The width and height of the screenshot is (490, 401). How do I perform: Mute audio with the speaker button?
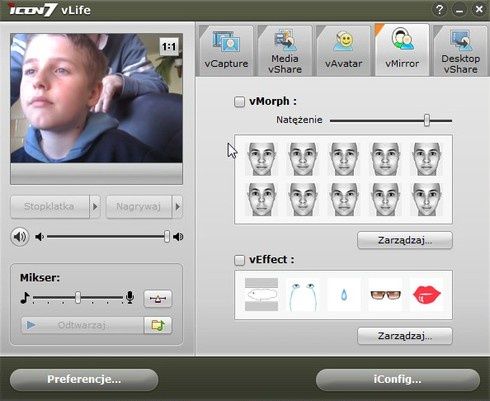pyautogui.click(x=20, y=237)
